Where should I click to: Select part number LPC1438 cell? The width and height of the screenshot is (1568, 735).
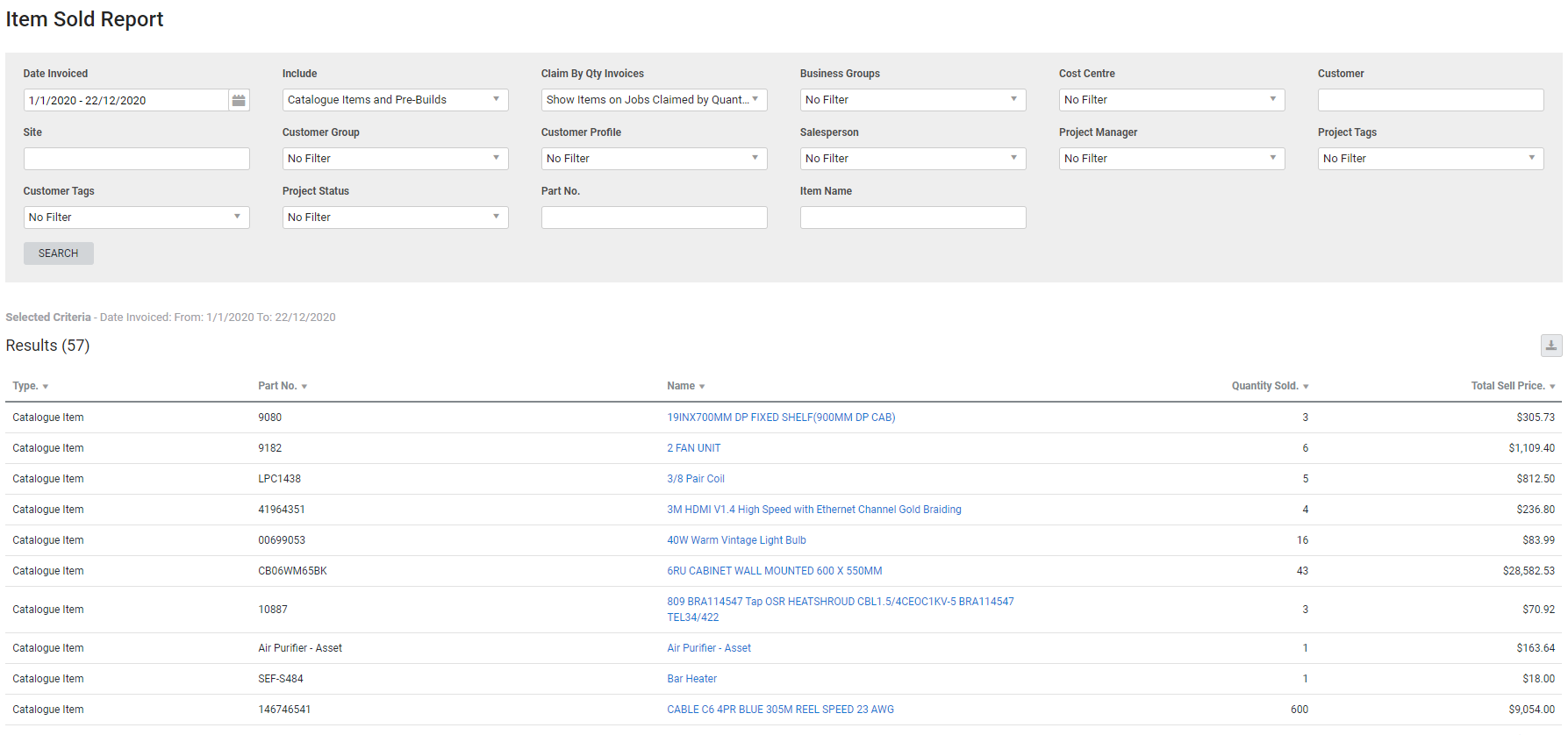(280, 479)
